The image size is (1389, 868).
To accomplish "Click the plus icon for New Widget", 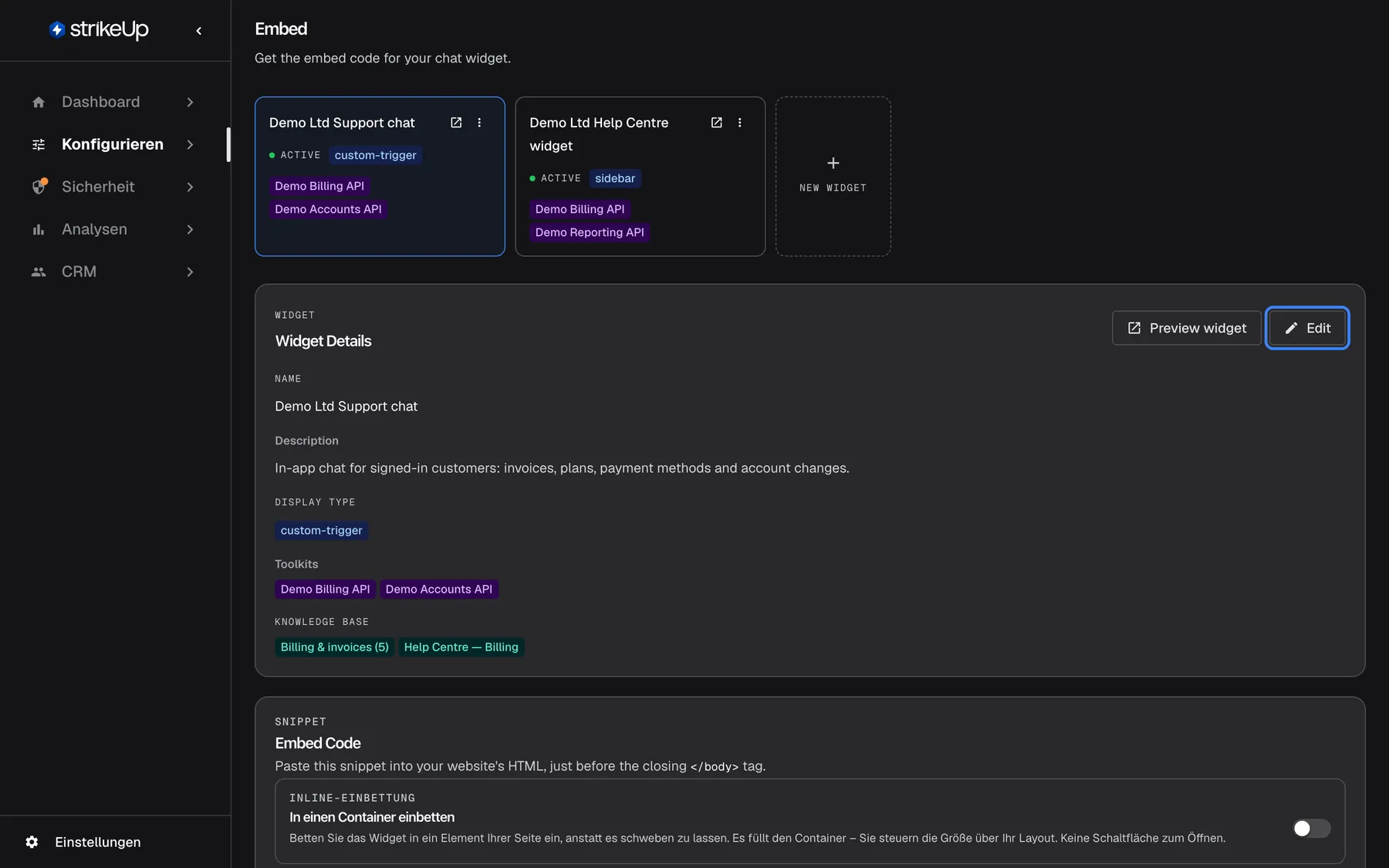I will (833, 163).
